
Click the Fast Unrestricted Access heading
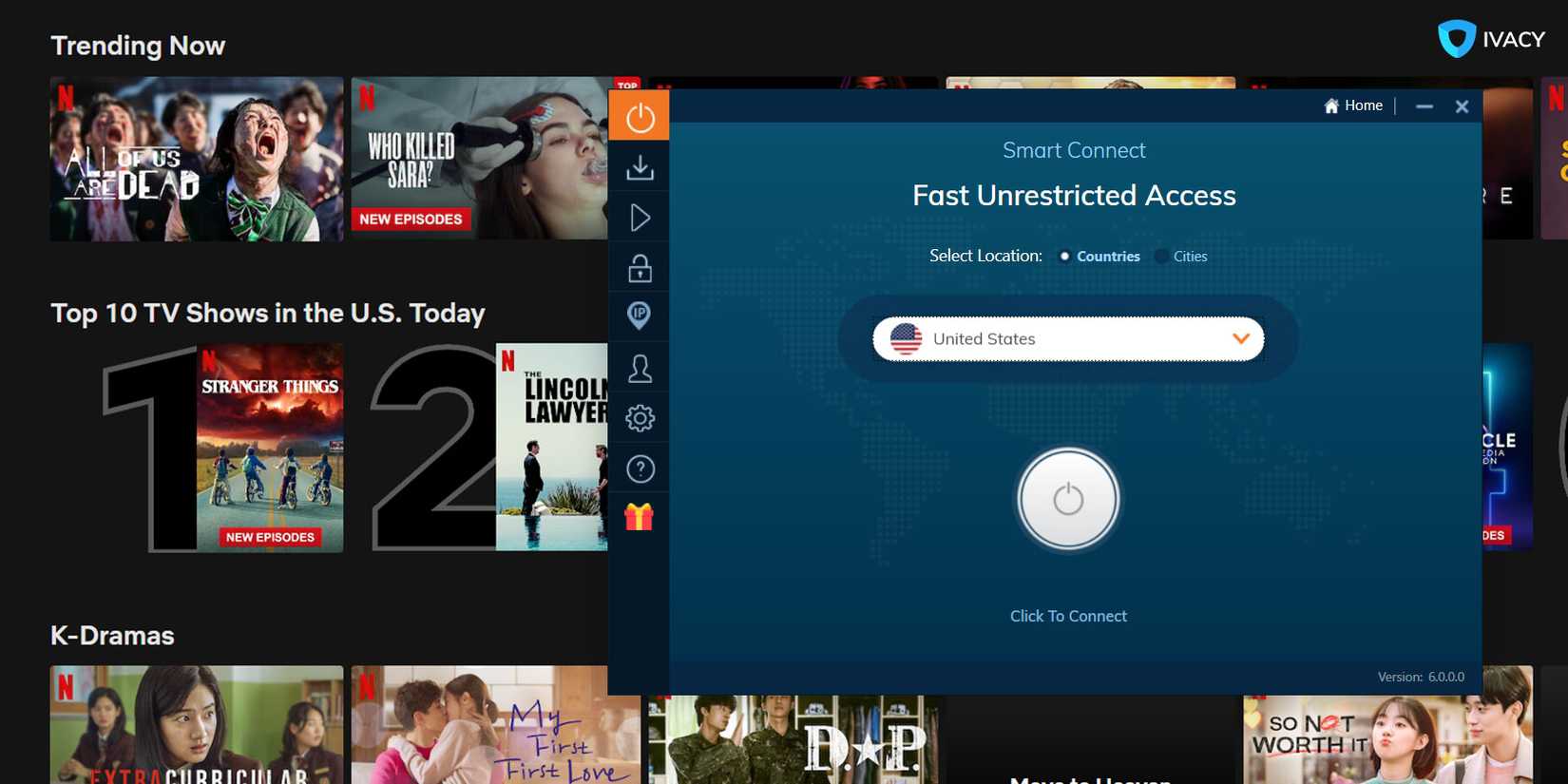(x=1074, y=195)
